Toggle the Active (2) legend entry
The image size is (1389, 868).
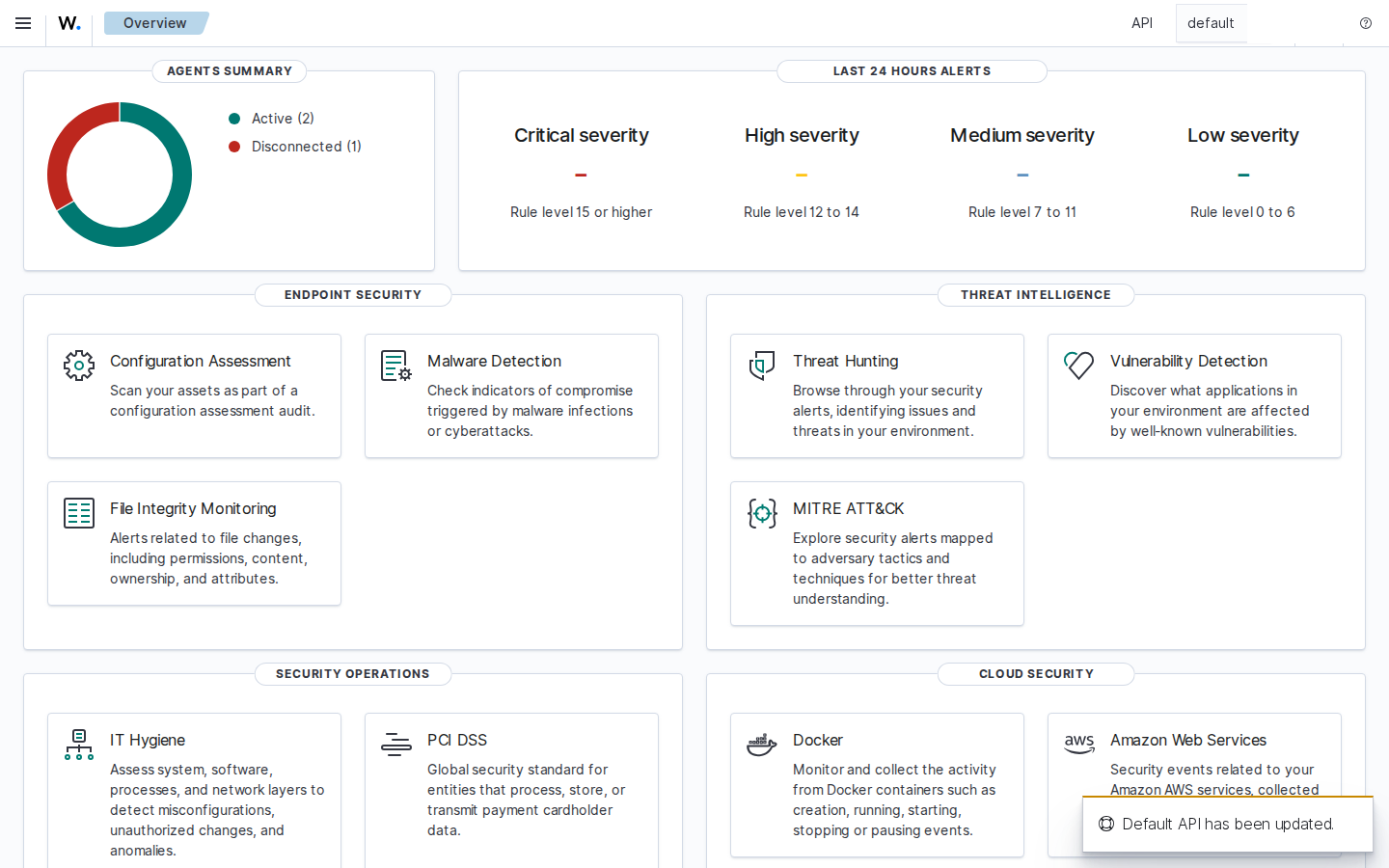pyautogui.click(x=271, y=119)
